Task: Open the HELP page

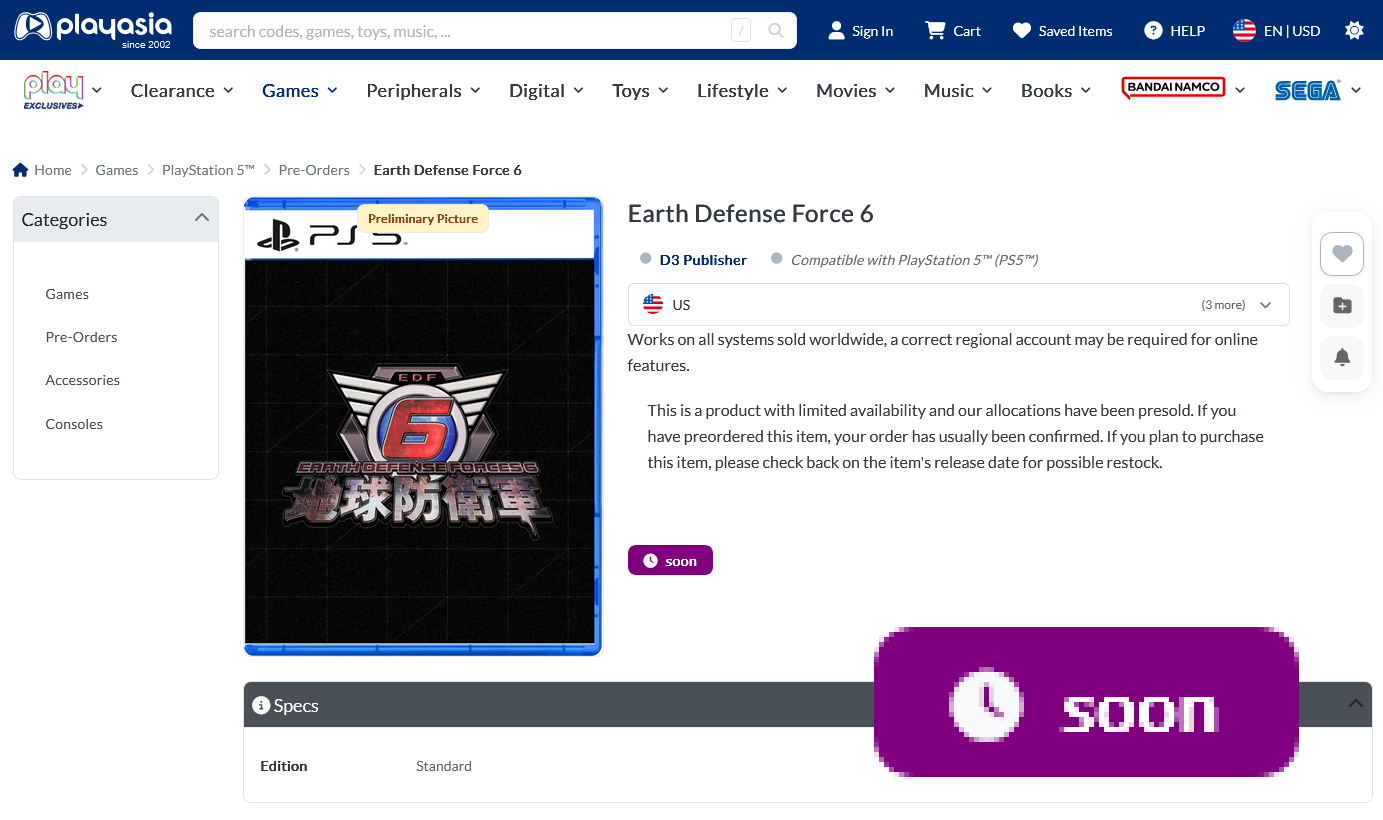Action: (1174, 31)
